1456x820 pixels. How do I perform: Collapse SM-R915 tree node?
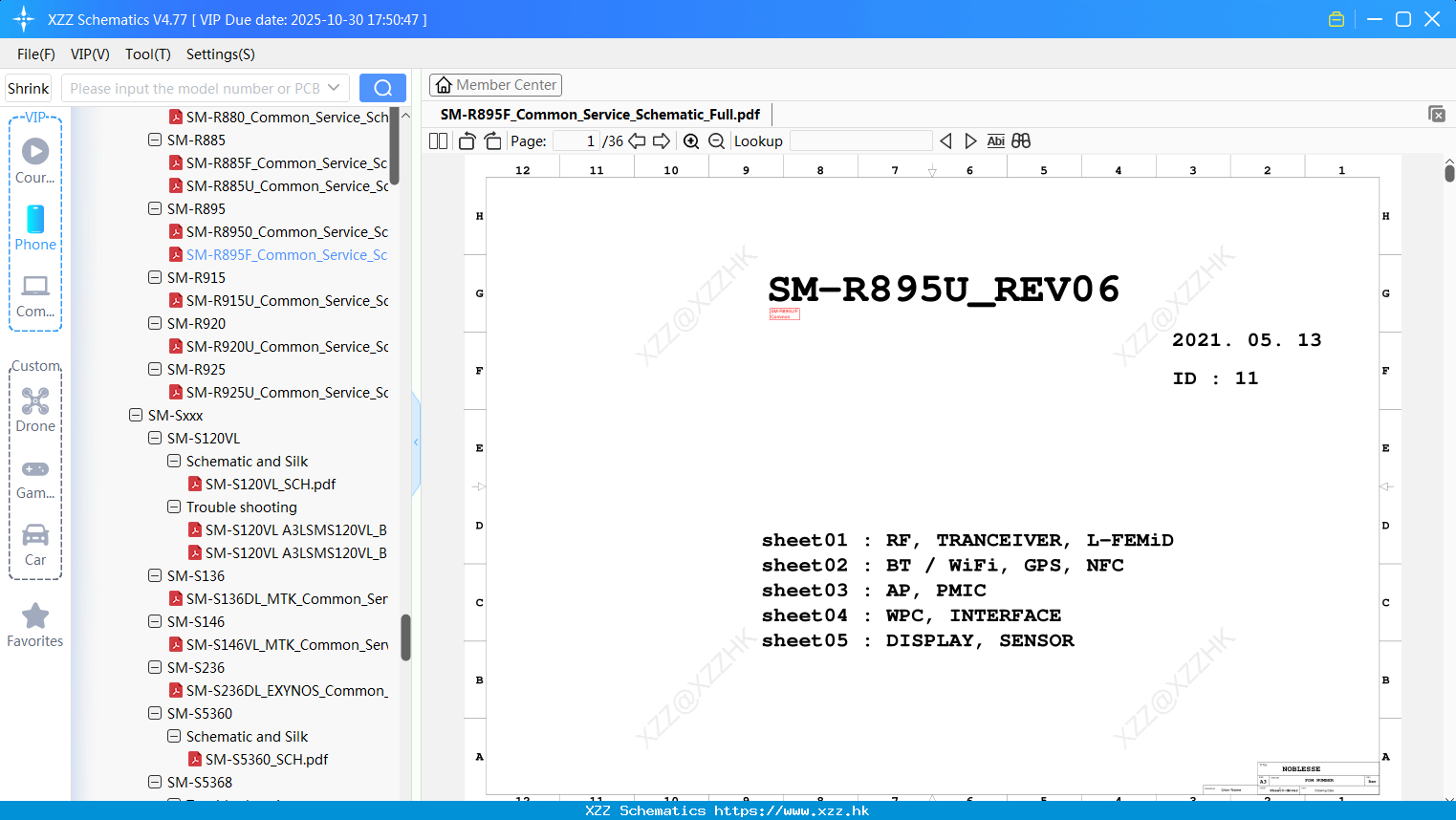(155, 277)
